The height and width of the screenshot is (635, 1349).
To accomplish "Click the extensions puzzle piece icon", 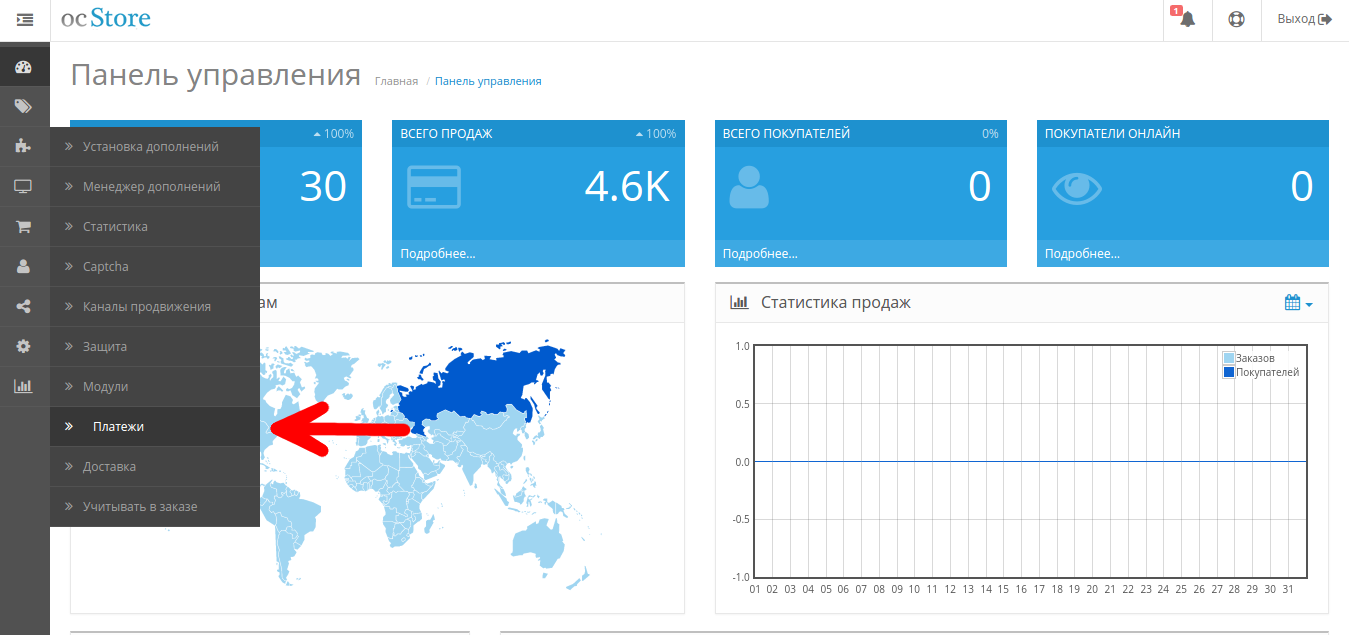I will coord(24,147).
